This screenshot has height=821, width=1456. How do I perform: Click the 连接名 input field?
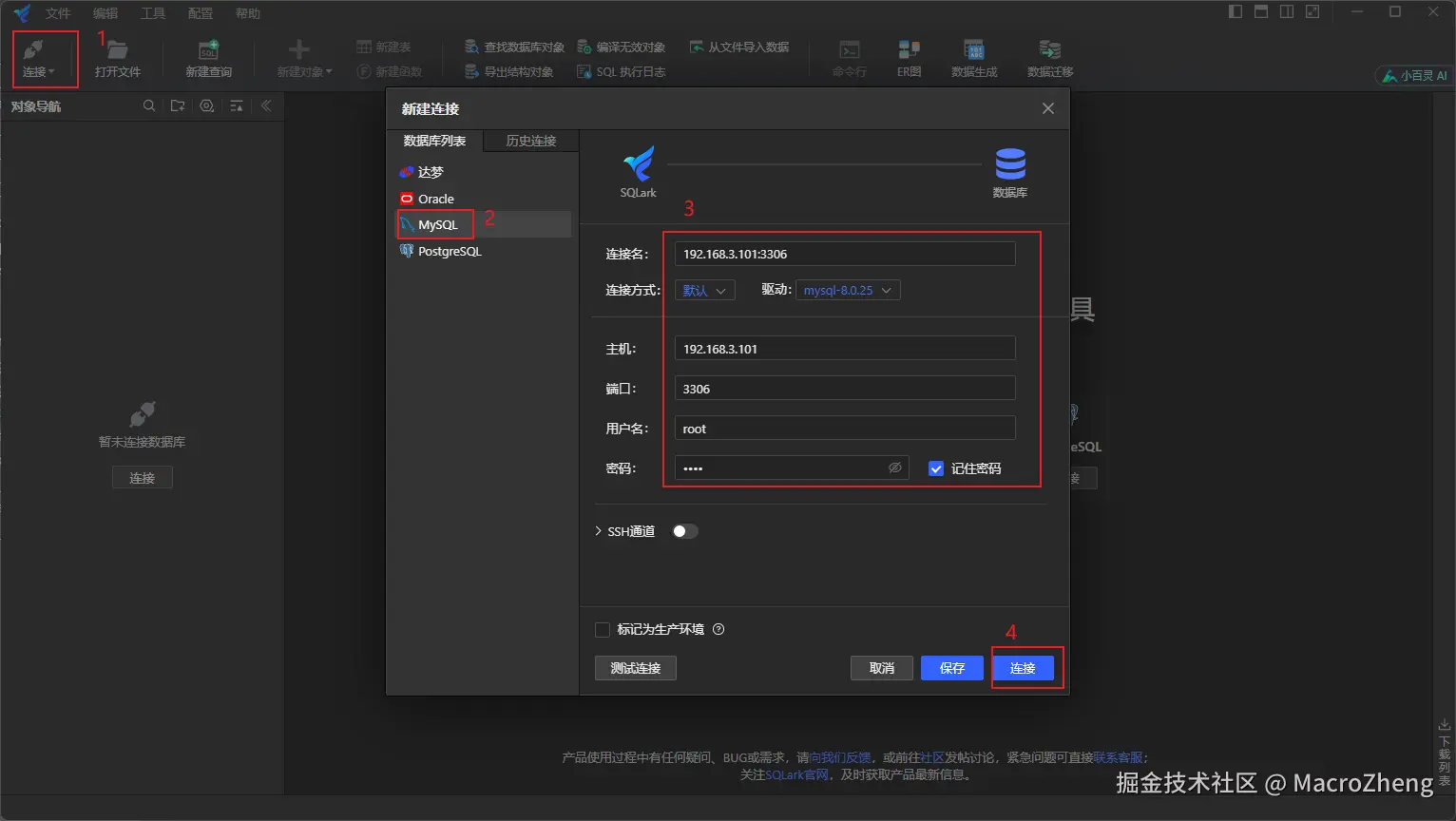click(845, 254)
